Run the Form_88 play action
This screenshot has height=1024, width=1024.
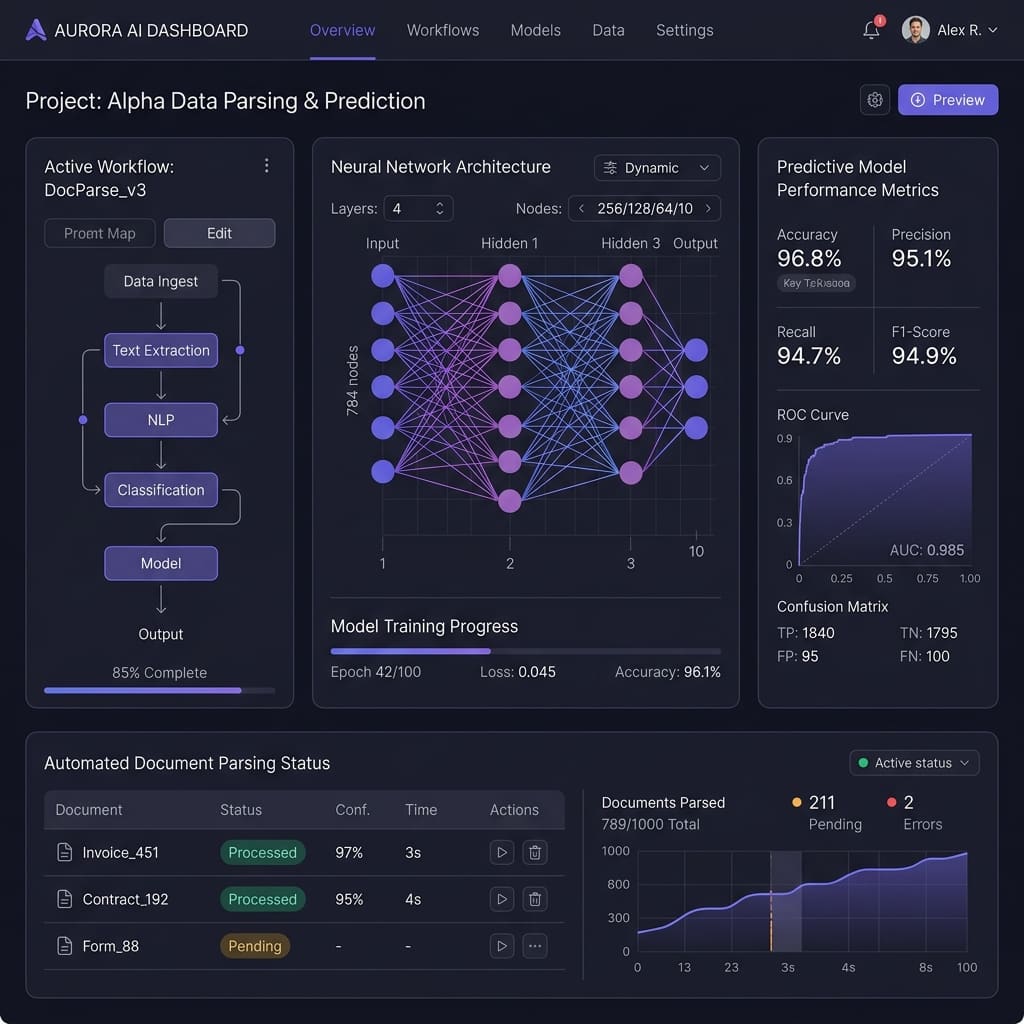tap(502, 946)
